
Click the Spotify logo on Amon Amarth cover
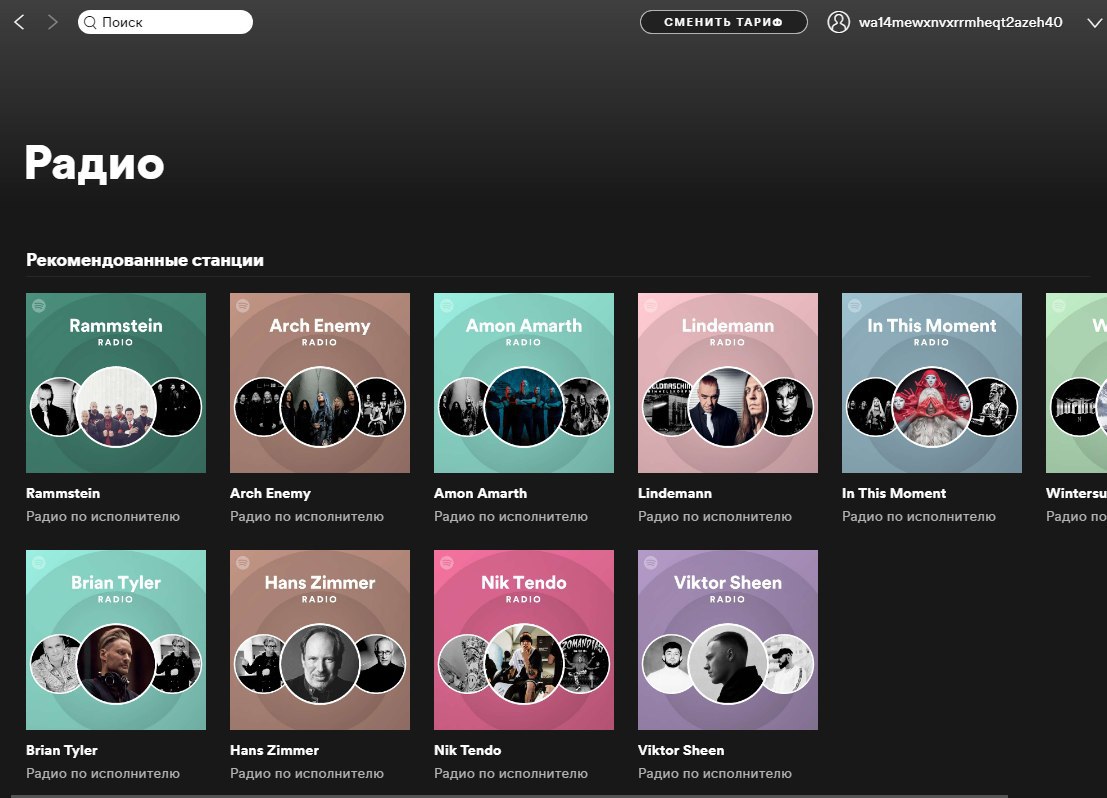click(x=447, y=306)
